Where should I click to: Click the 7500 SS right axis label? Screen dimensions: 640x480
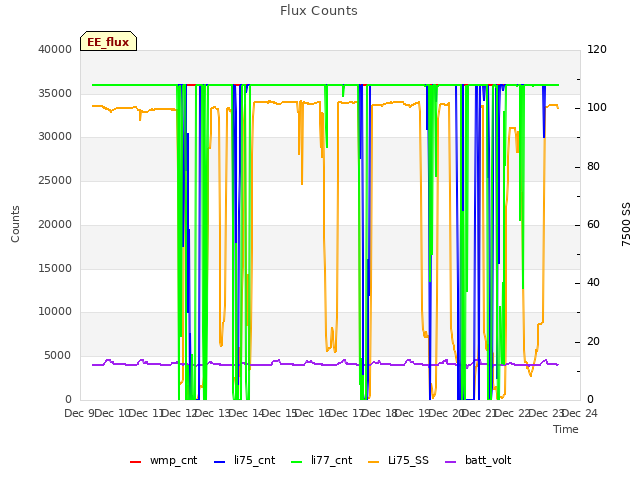(x=626, y=224)
